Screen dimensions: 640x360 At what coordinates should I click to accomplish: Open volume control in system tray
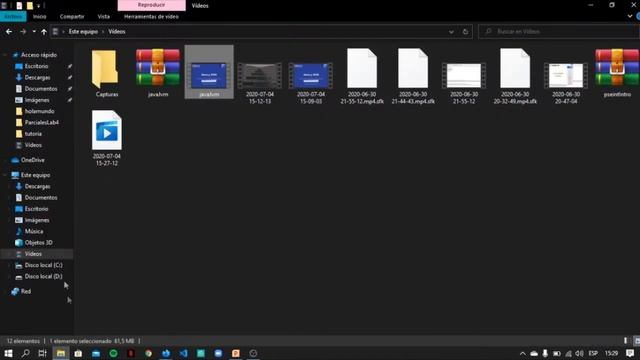(579, 353)
